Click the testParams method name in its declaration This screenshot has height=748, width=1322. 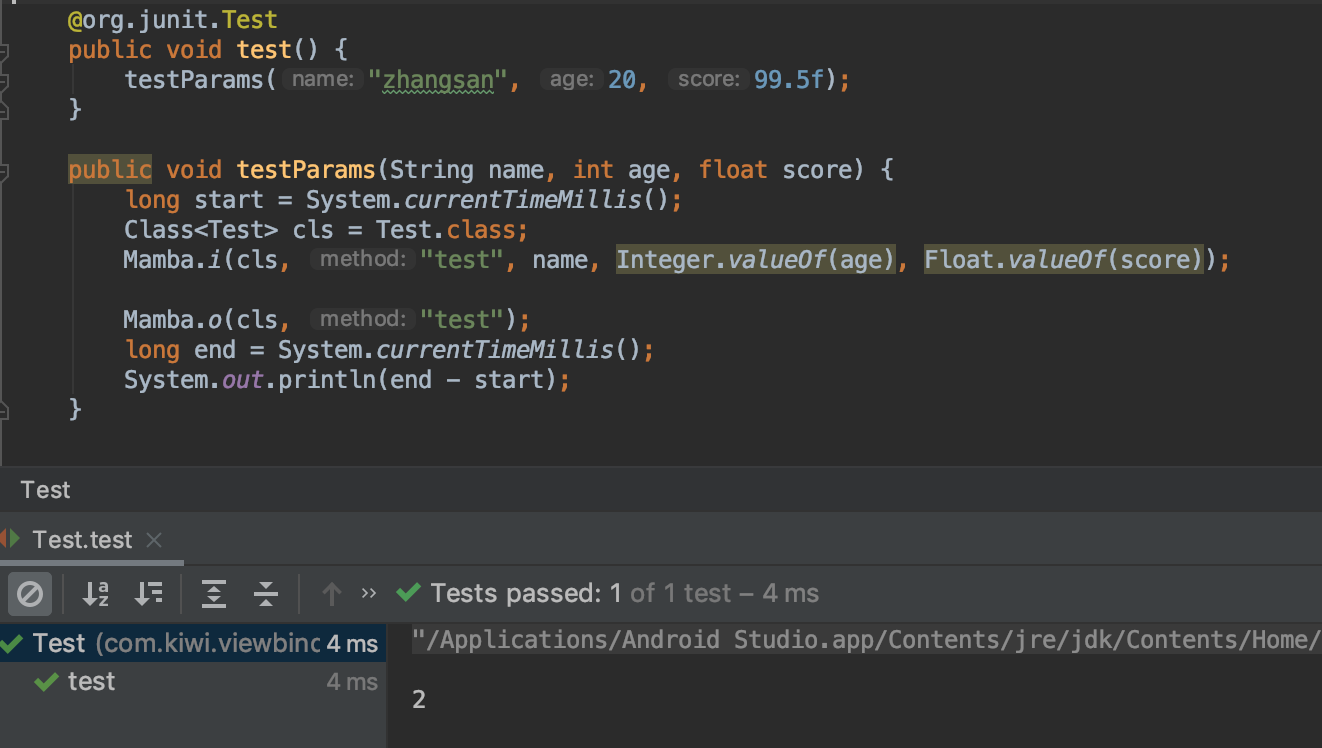[x=306, y=170]
